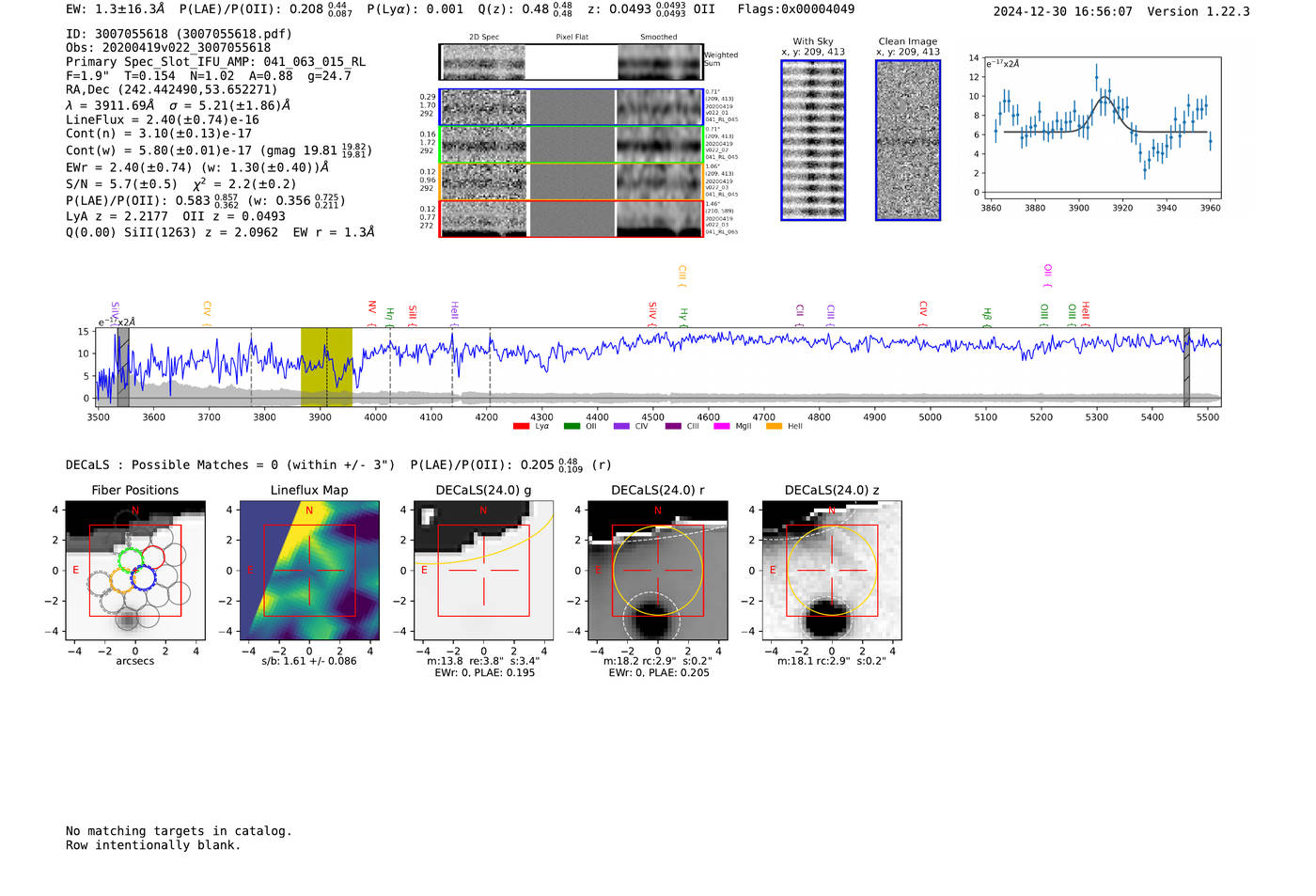Click the 'LineFlux = 2.40(±0.74)e-16' value

(x=163, y=120)
